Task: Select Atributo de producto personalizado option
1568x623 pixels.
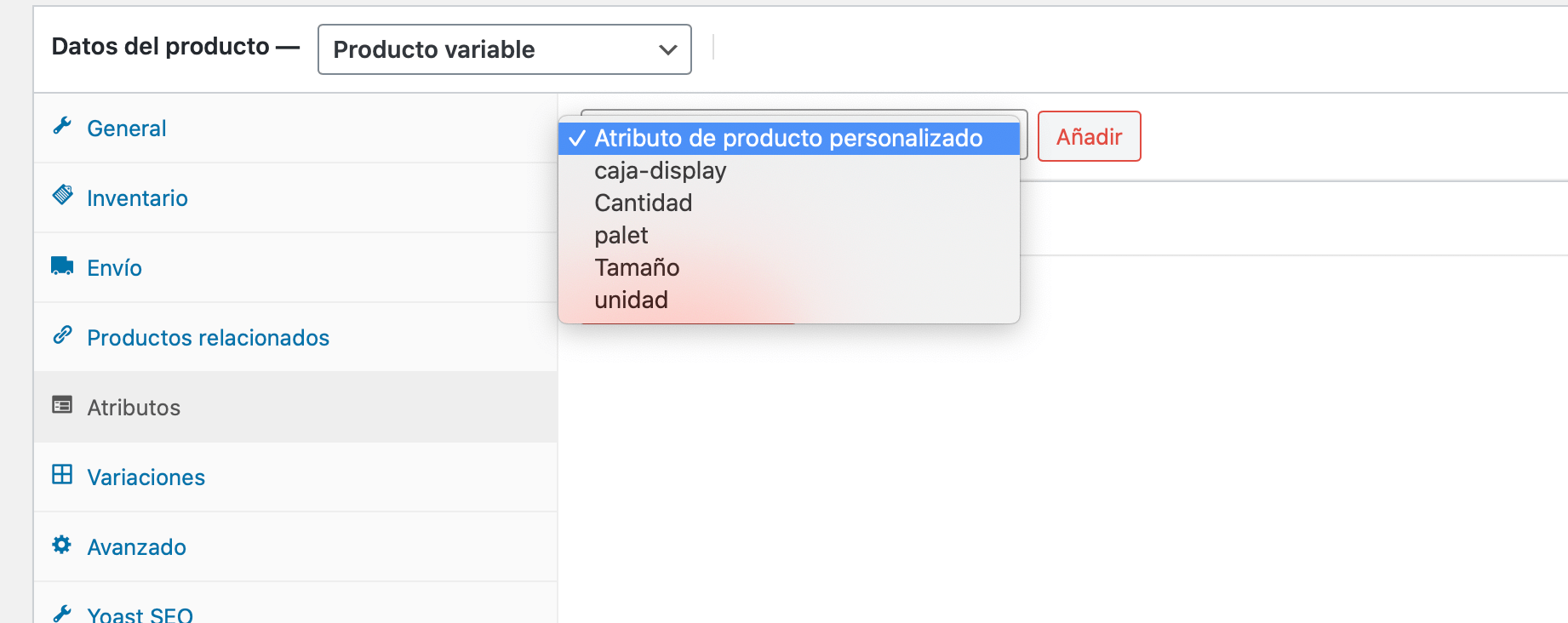Action: [x=789, y=138]
